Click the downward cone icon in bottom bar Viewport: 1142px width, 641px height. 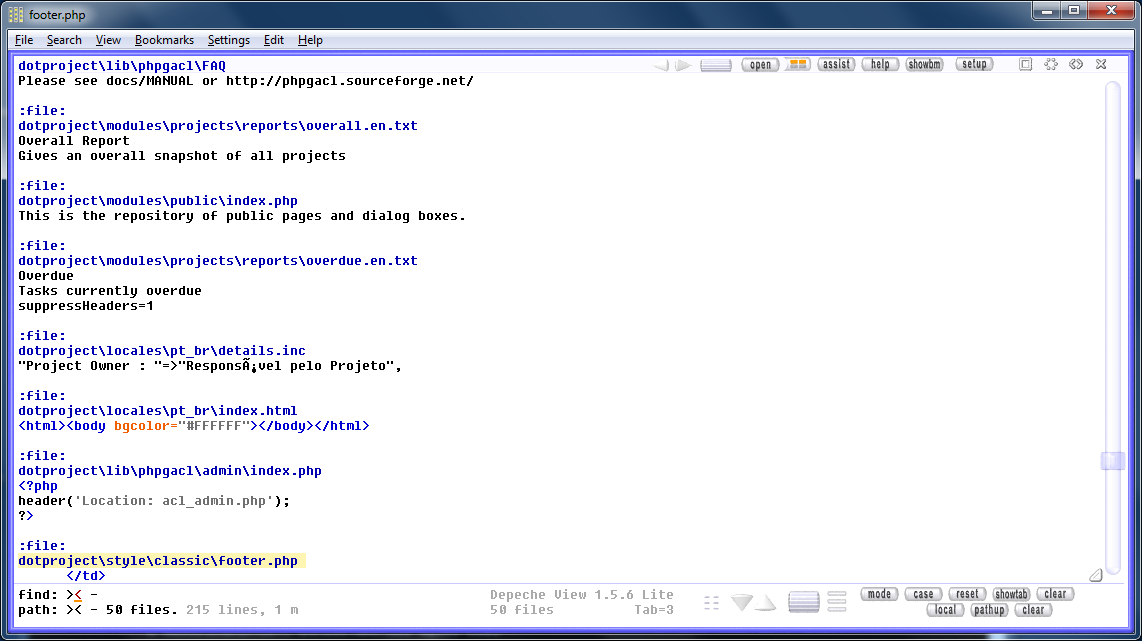(742, 602)
